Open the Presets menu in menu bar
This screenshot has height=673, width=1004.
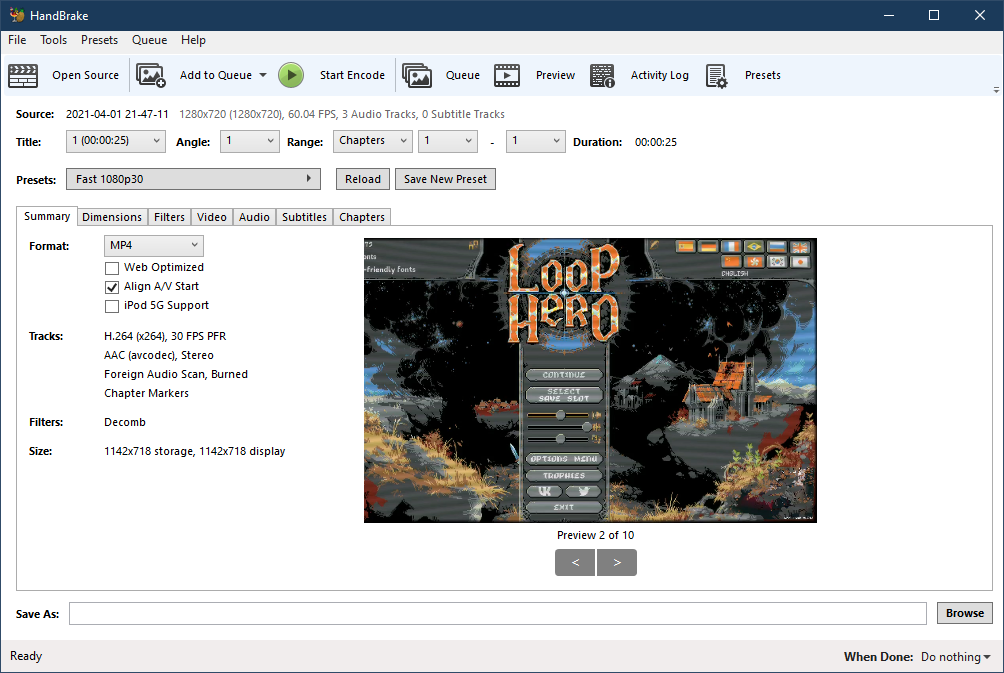tap(99, 40)
